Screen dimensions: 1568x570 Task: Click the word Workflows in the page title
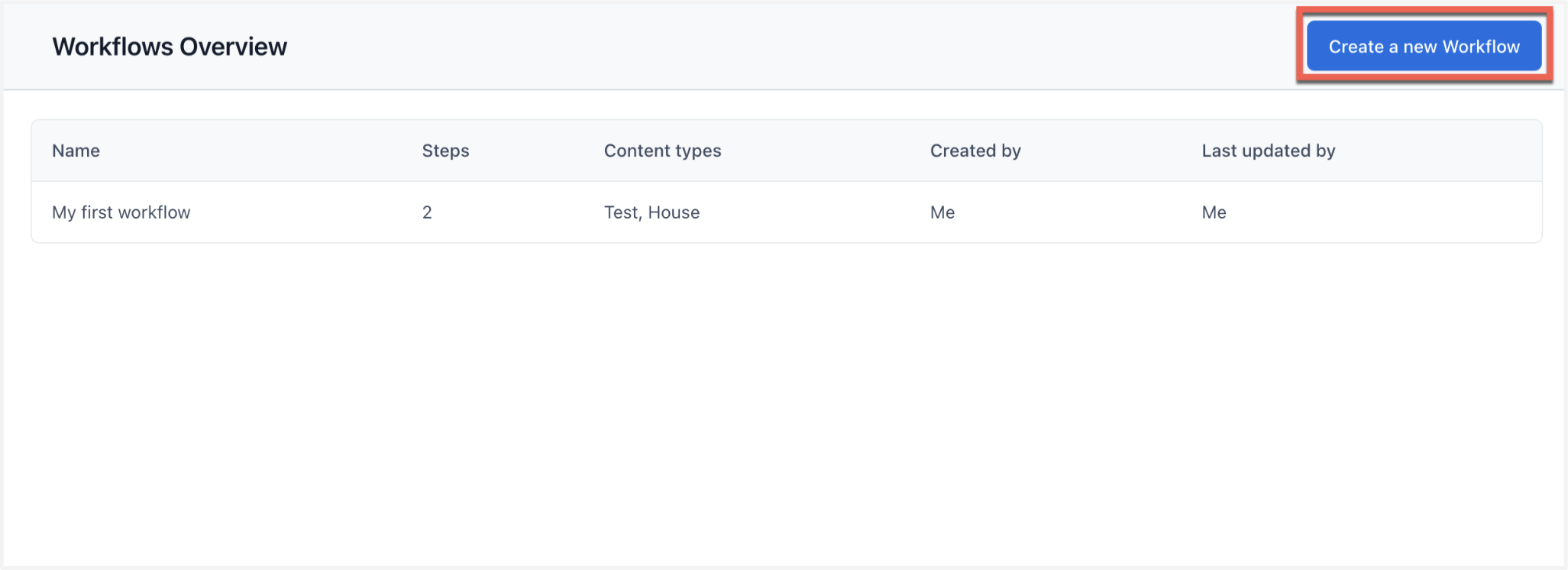(x=113, y=47)
